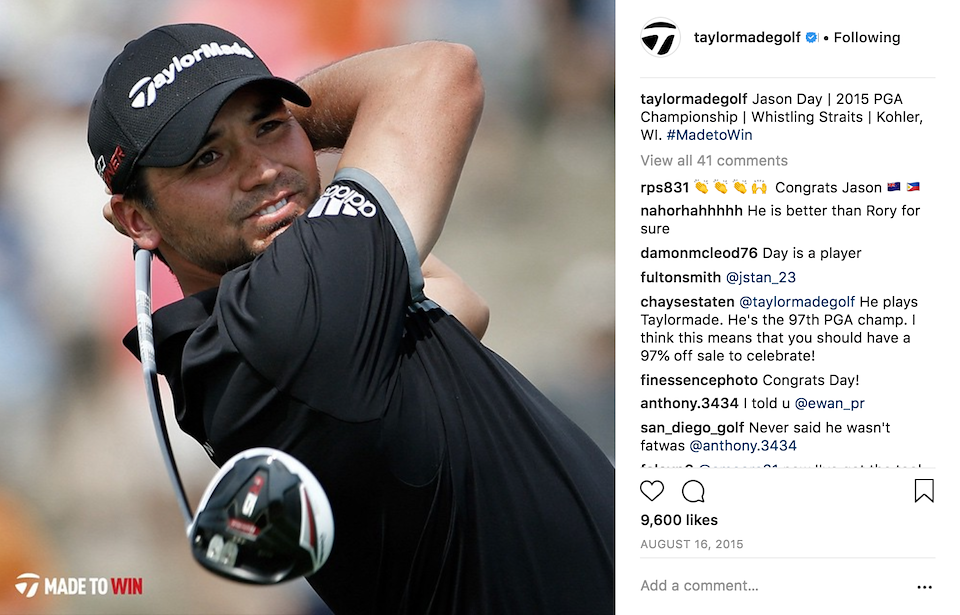
Task: Open the #MadetoWin hashtag
Action: click(x=710, y=135)
